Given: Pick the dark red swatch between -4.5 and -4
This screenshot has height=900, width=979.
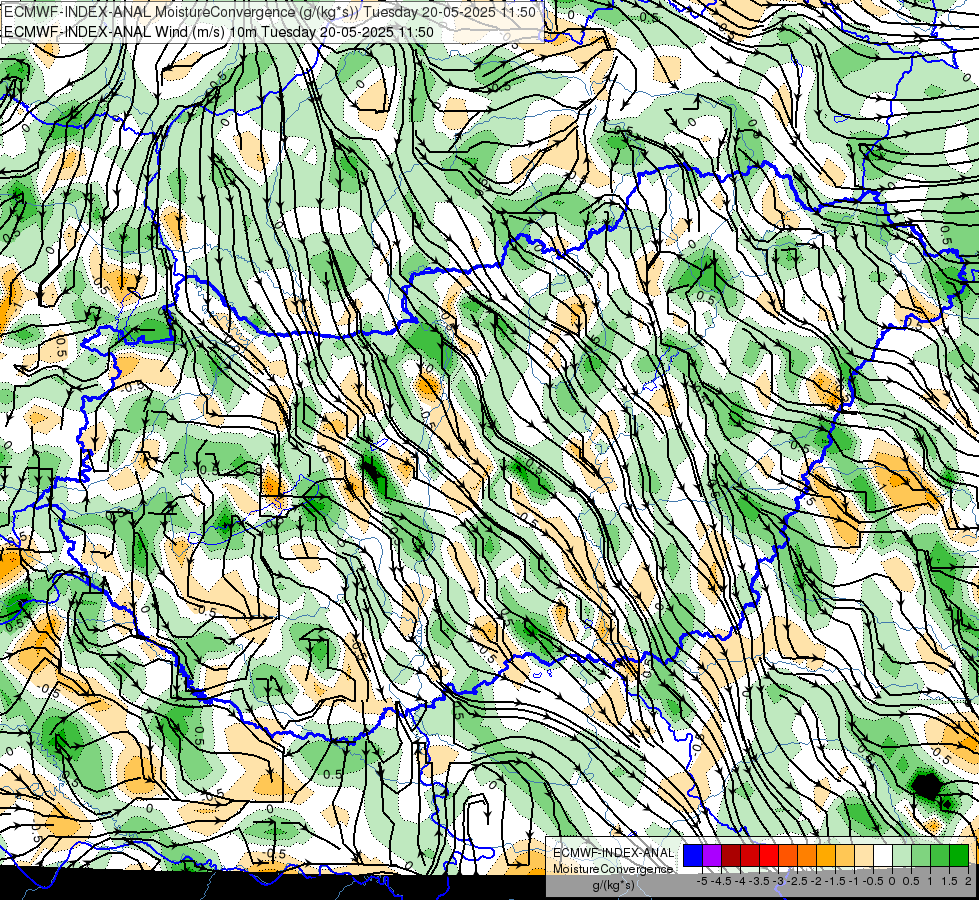Looking at the screenshot, I should 731,856.
